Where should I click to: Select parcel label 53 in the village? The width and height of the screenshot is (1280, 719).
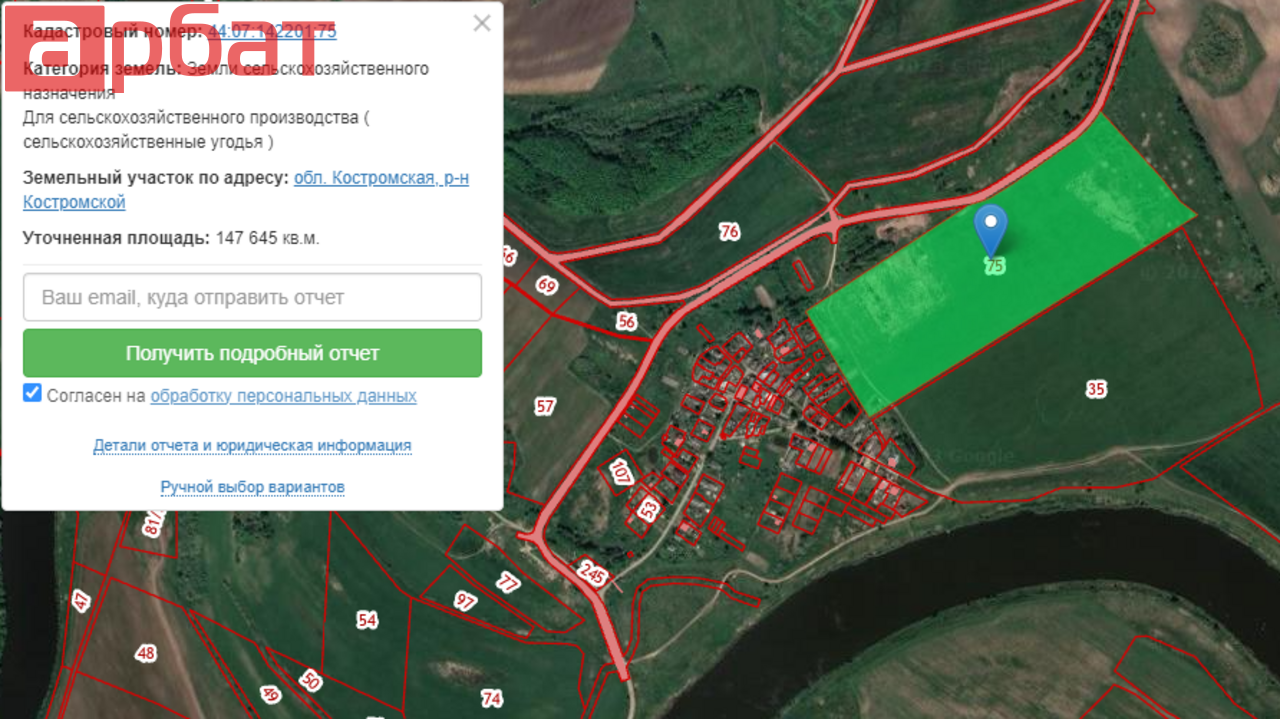[650, 509]
